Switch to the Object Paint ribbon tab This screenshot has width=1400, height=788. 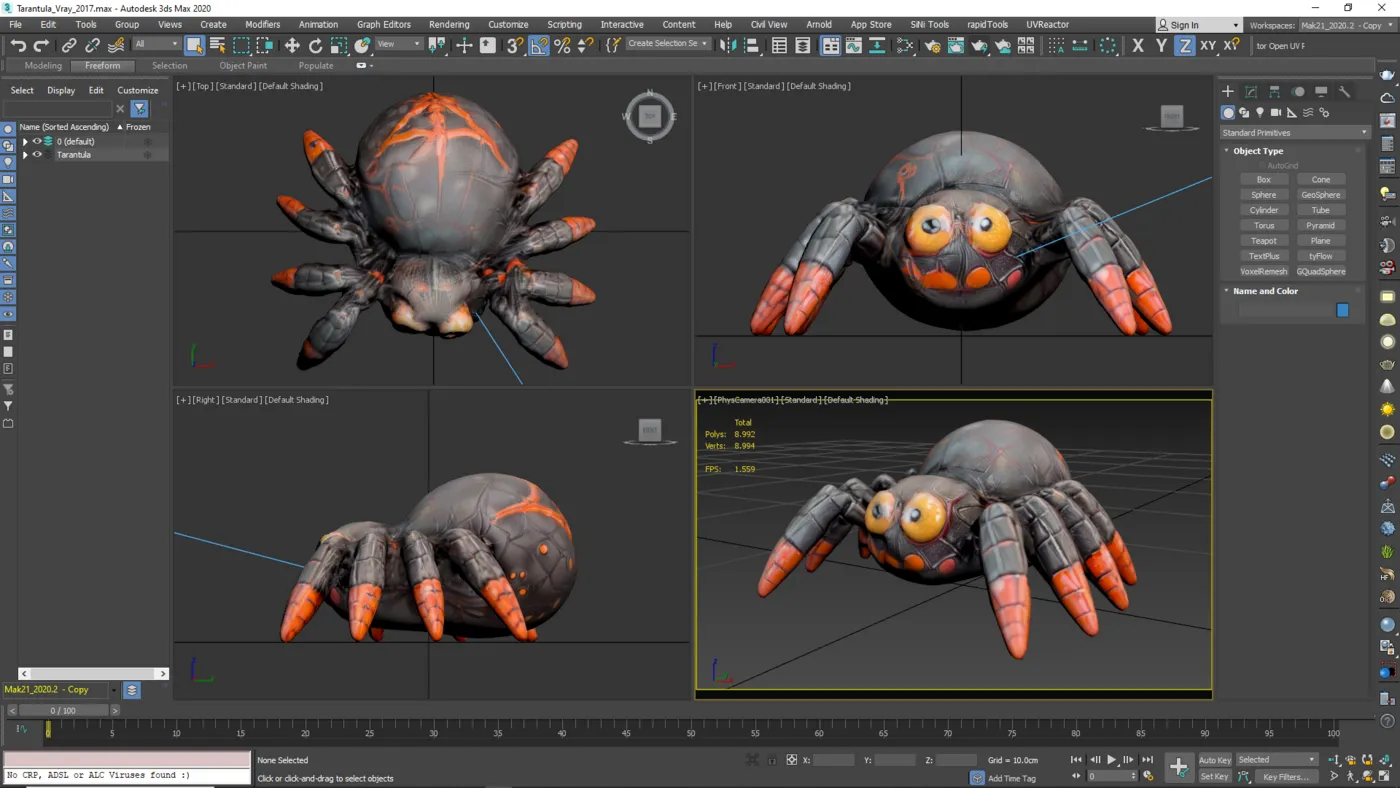pos(243,66)
